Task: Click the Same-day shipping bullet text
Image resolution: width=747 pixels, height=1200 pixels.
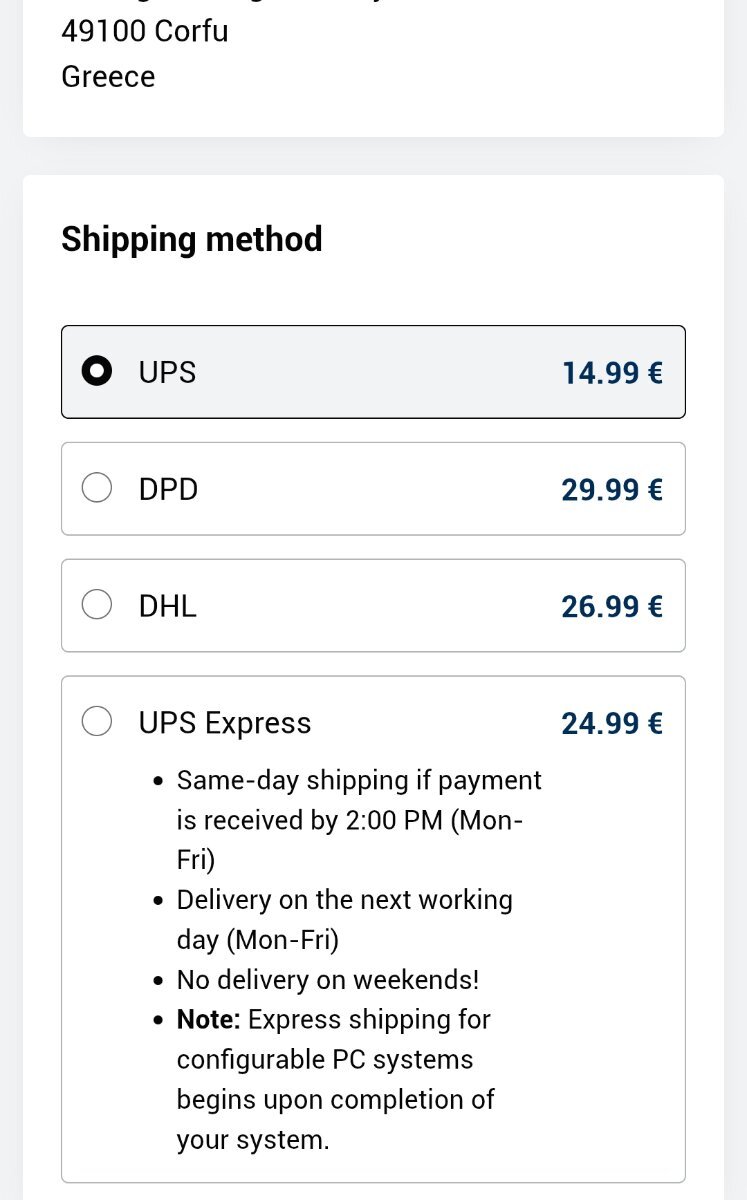Action: 359,820
